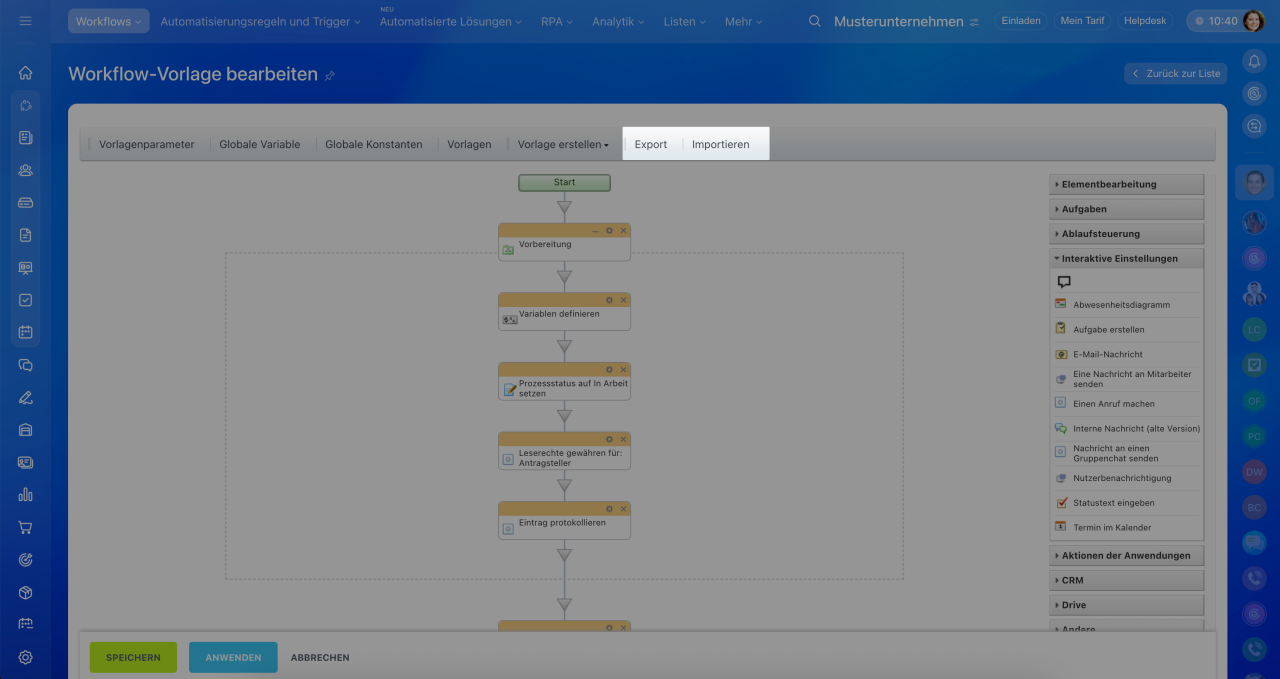Open the Workflows dropdown menu

click(x=109, y=21)
